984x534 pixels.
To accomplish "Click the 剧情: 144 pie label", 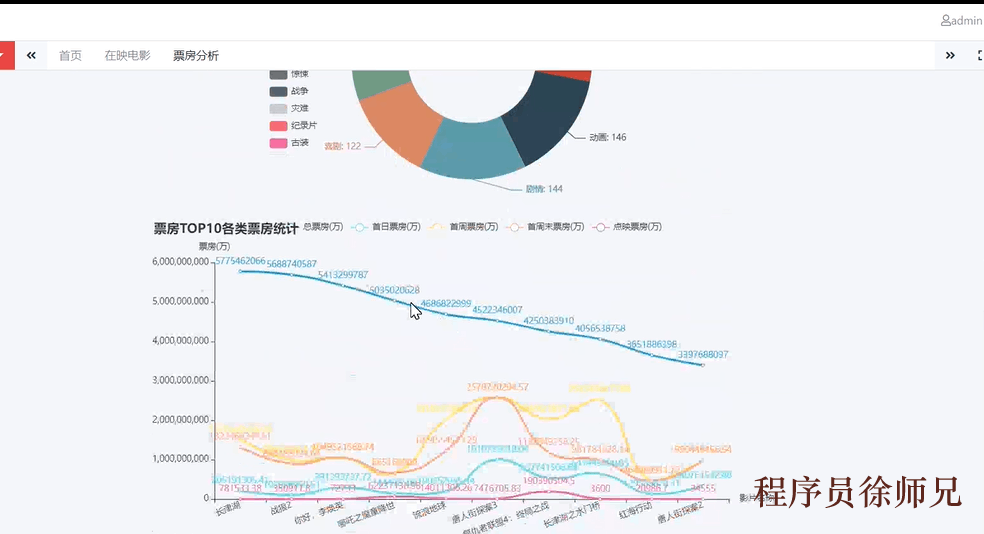I will coord(544,188).
